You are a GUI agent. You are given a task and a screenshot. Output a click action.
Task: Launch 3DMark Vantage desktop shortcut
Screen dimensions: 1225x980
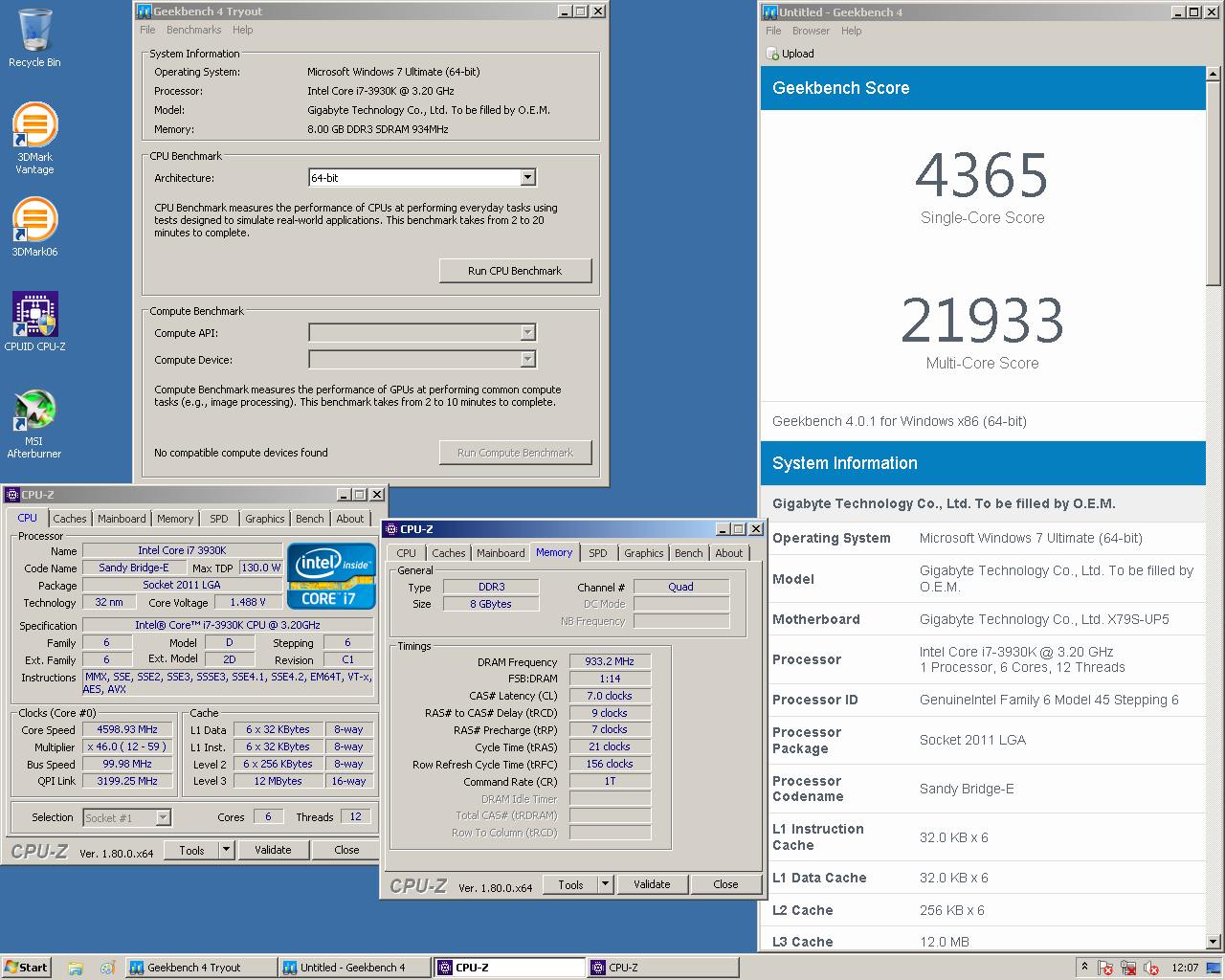click(34, 138)
